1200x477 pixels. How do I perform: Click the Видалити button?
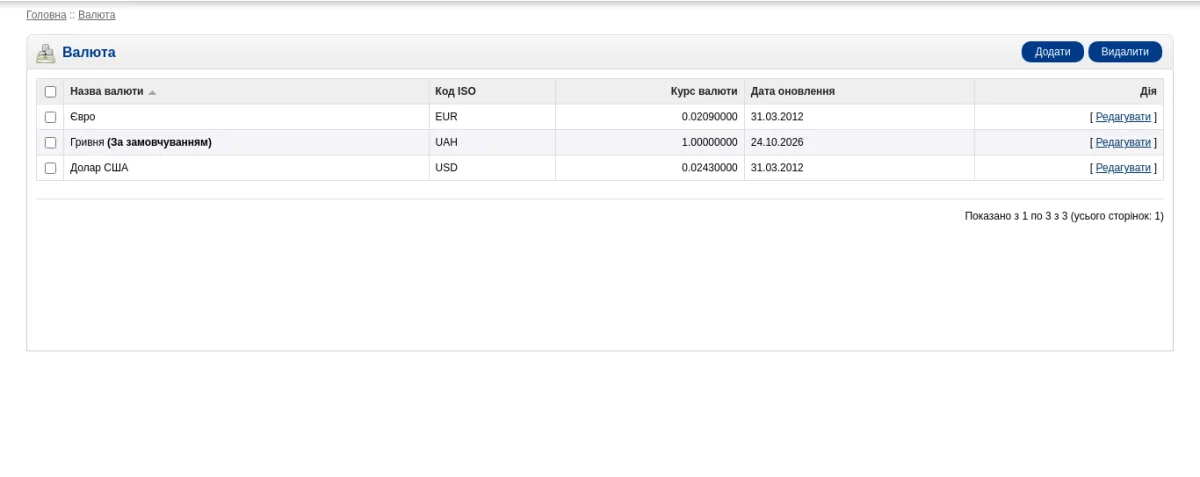pos(1125,52)
